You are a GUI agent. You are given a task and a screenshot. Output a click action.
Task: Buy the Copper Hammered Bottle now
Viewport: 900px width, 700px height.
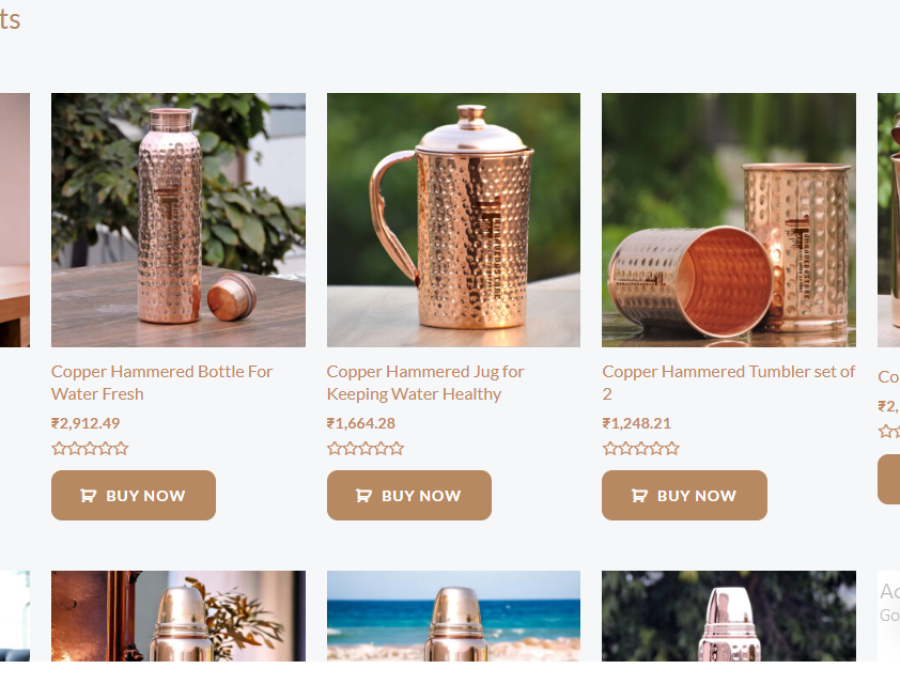click(x=133, y=495)
